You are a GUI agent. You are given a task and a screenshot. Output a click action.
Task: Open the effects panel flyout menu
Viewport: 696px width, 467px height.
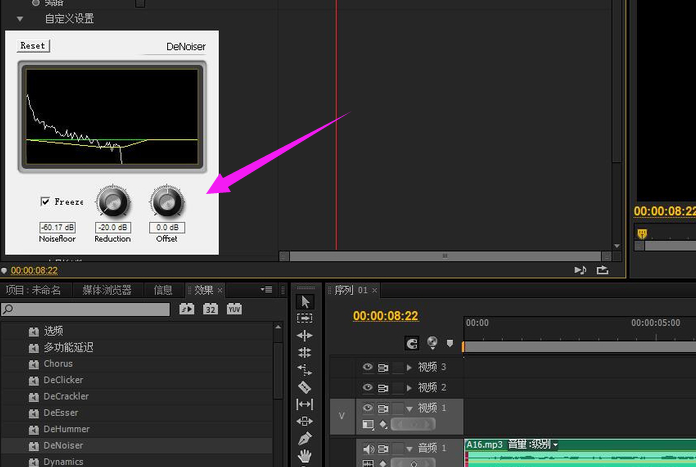click(266, 290)
